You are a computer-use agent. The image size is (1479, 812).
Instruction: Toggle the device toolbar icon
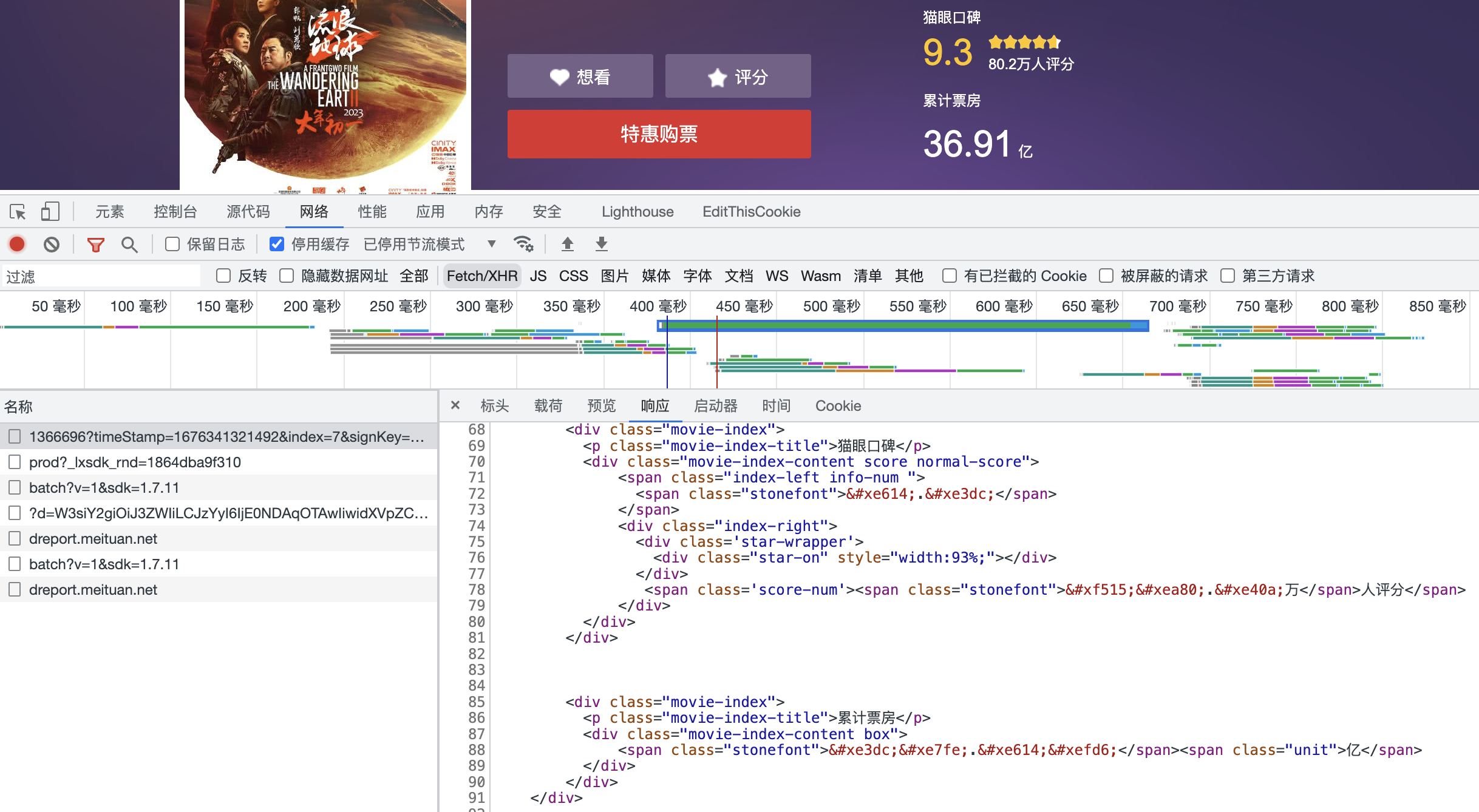50,212
